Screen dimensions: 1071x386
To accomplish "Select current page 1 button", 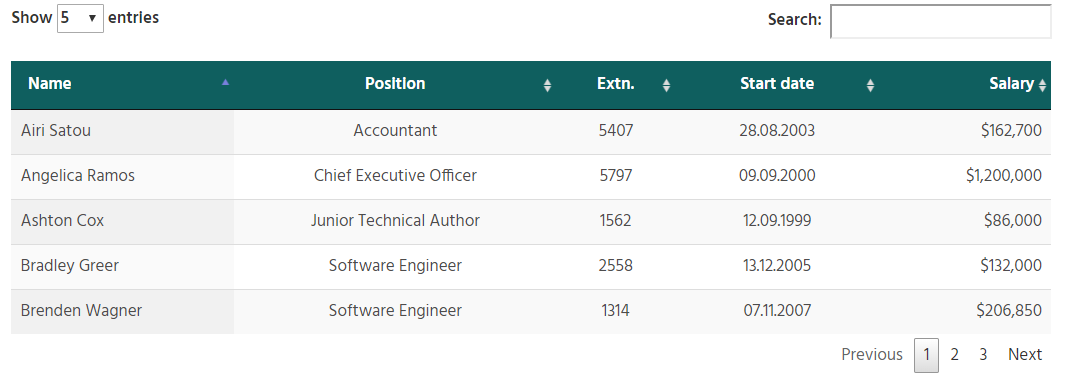I will 926,355.
